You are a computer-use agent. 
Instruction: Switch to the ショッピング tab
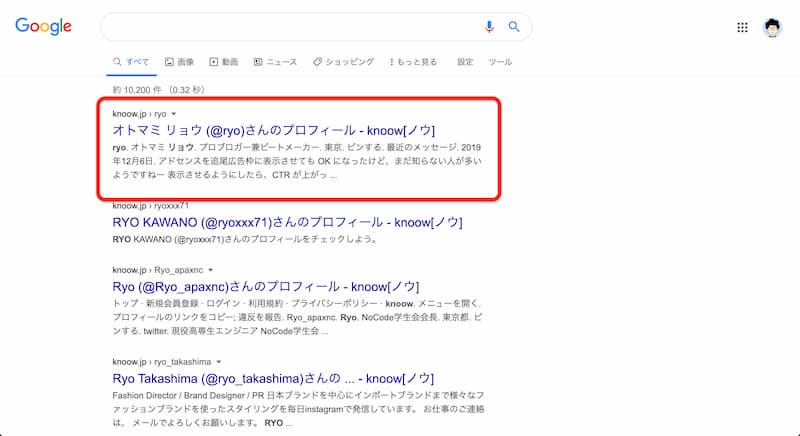coord(343,62)
